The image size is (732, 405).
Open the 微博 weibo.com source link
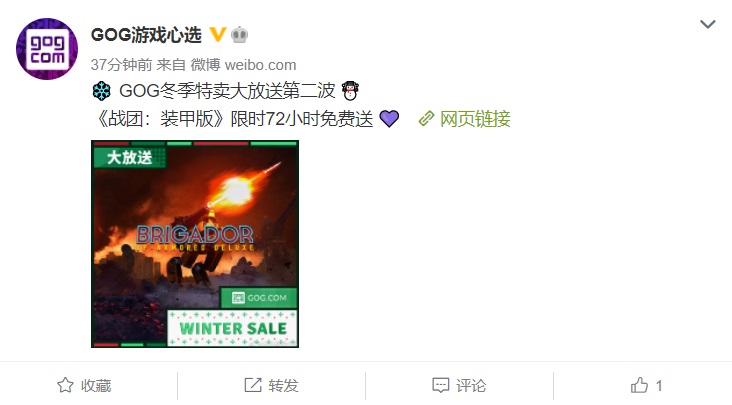click(x=244, y=64)
